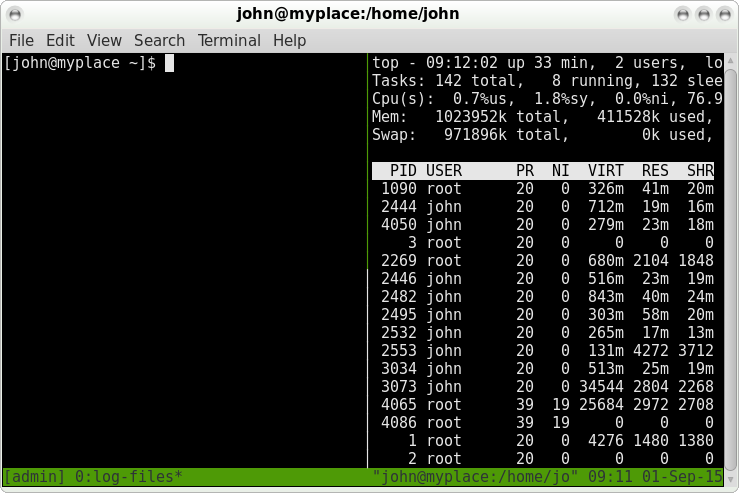
Task: Open the Edit menu
Action: [60, 41]
